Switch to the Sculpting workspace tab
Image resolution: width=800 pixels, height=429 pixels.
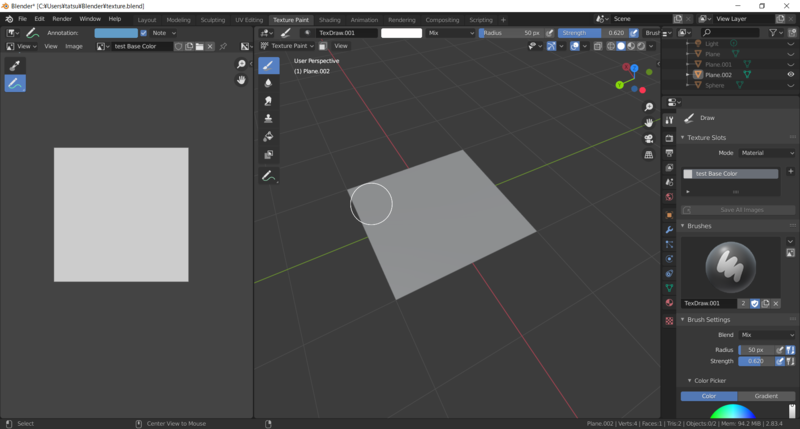click(213, 20)
